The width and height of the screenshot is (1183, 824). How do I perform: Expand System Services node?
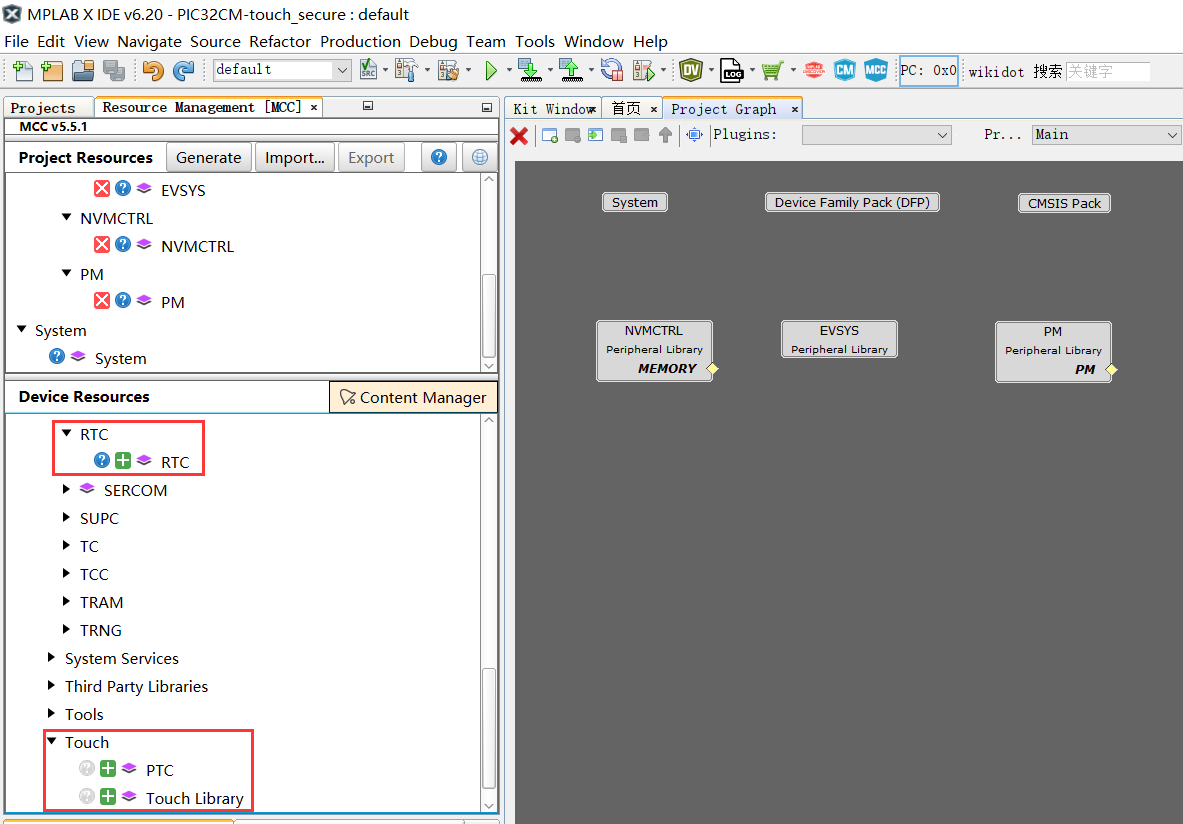click(51, 657)
